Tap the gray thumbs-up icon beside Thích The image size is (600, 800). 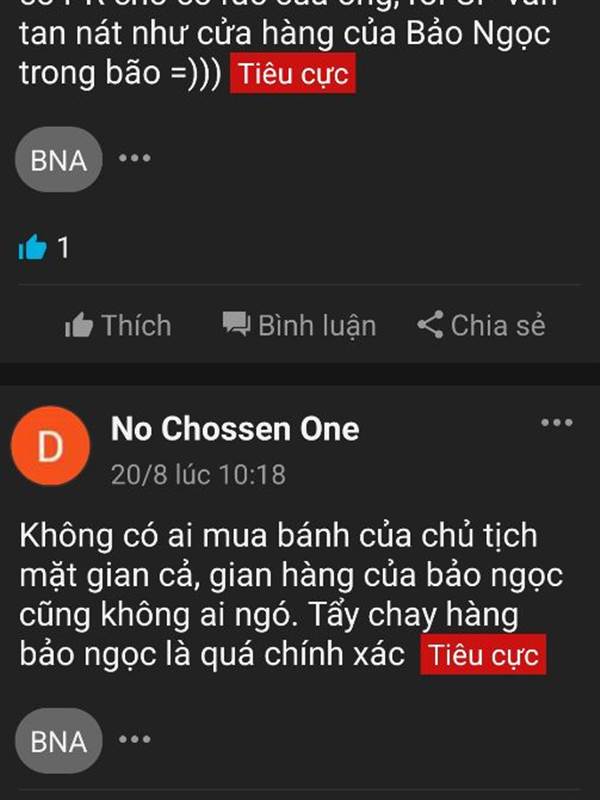pos(79,326)
